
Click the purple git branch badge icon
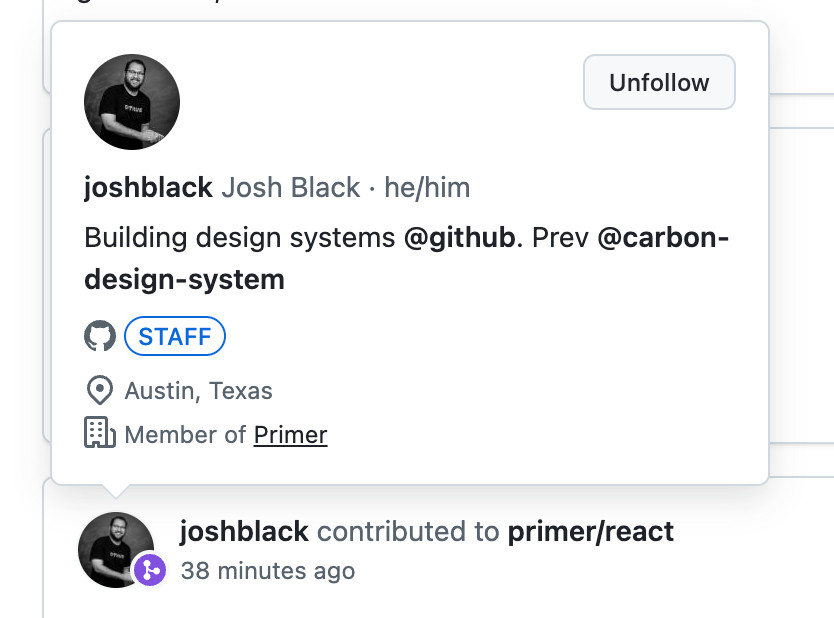coord(150,570)
